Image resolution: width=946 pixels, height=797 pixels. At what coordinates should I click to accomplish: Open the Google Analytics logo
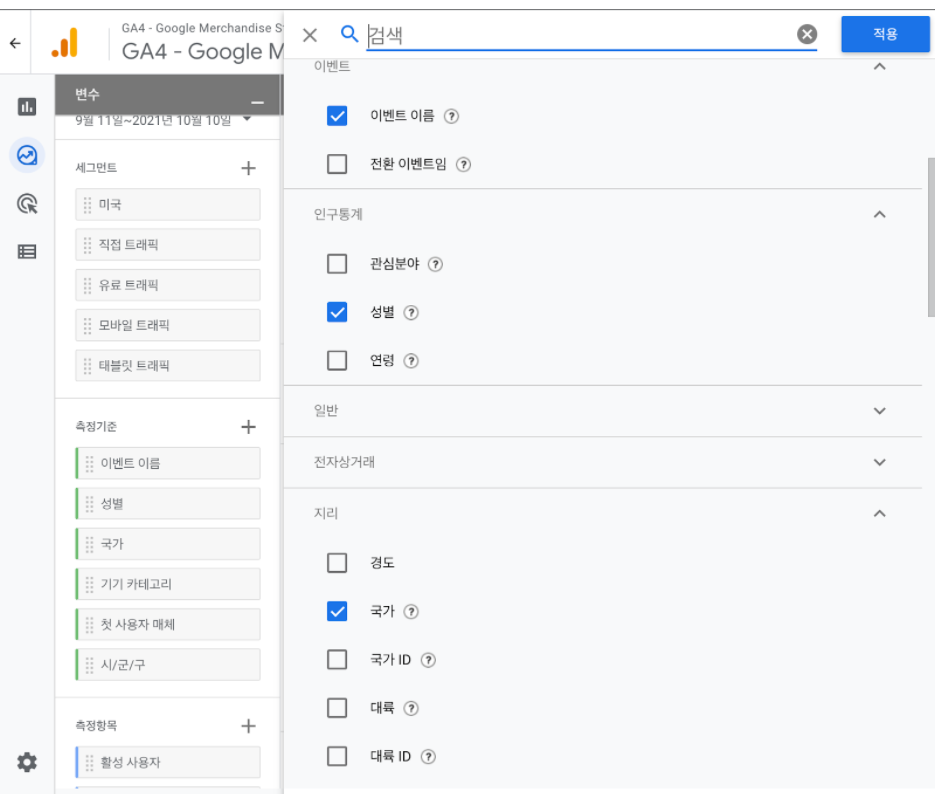click(x=65, y=43)
